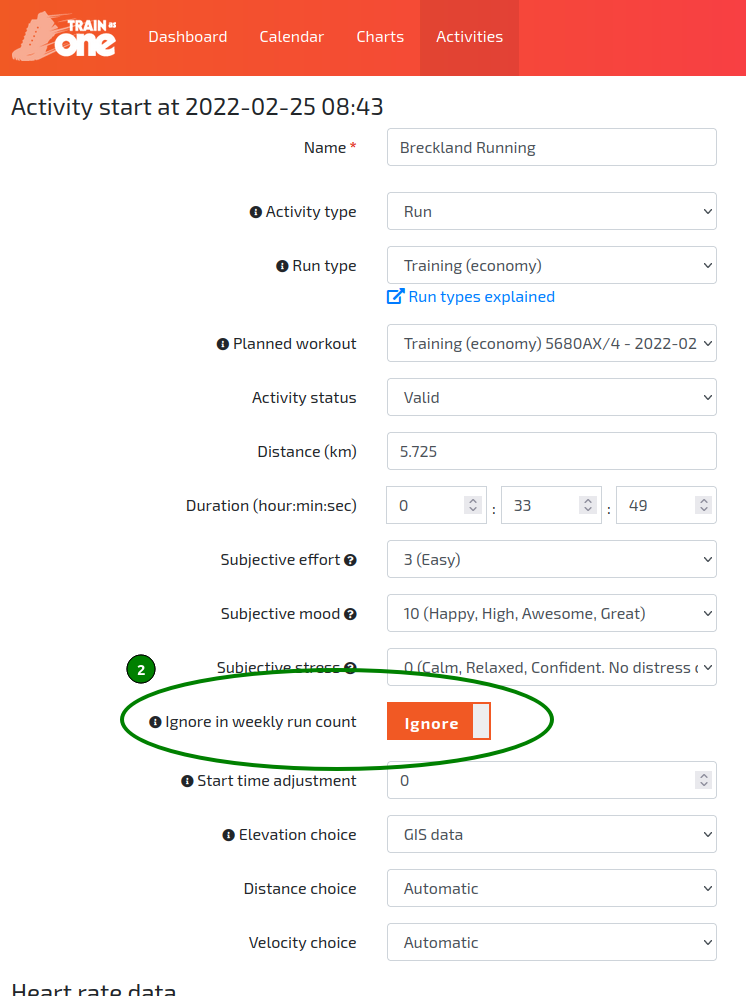This screenshot has height=996, width=746.
Task: Click the Duration minutes stepper arrows
Action: (x=589, y=506)
